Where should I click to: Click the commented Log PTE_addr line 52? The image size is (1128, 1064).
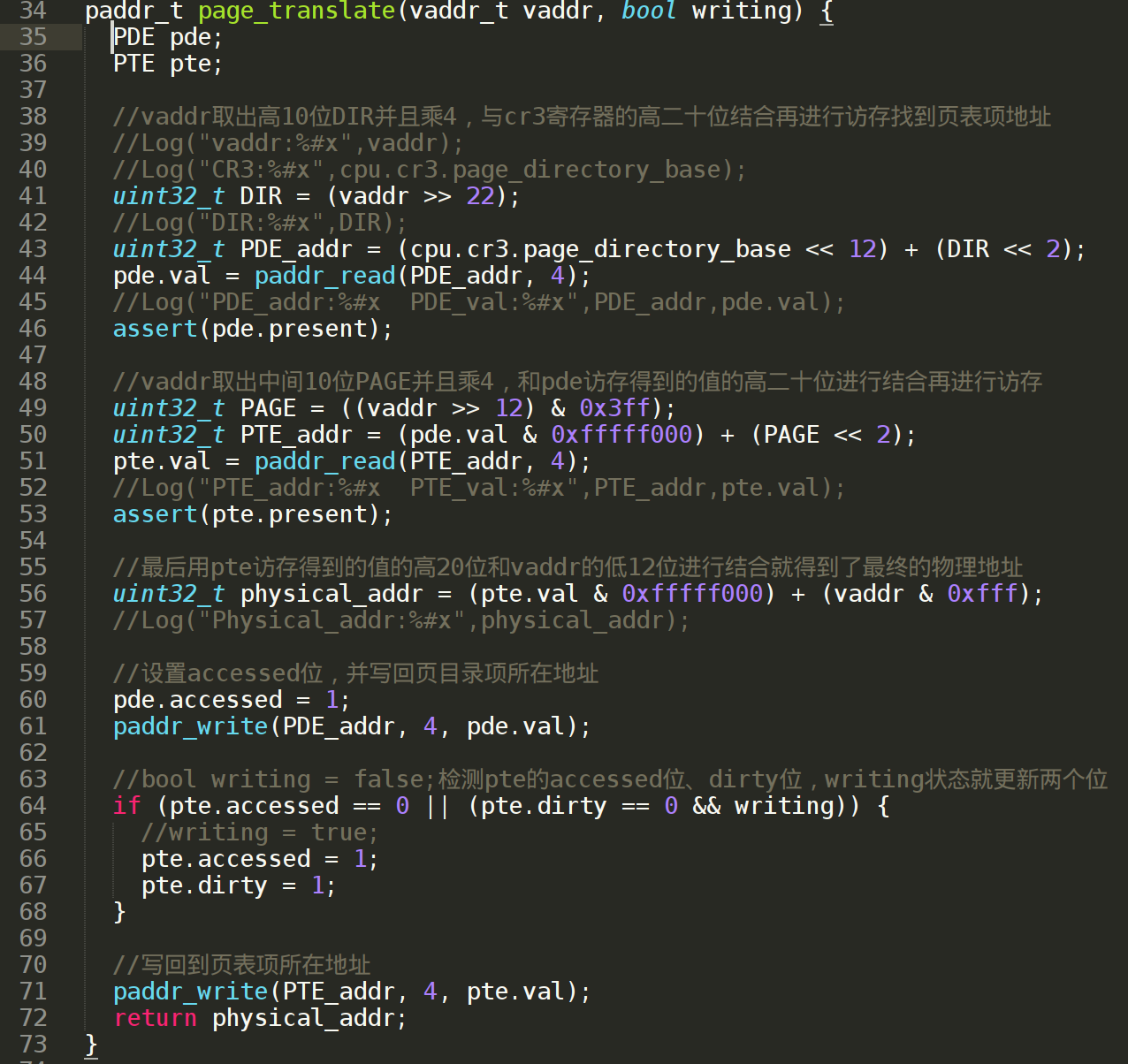click(479, 488)
